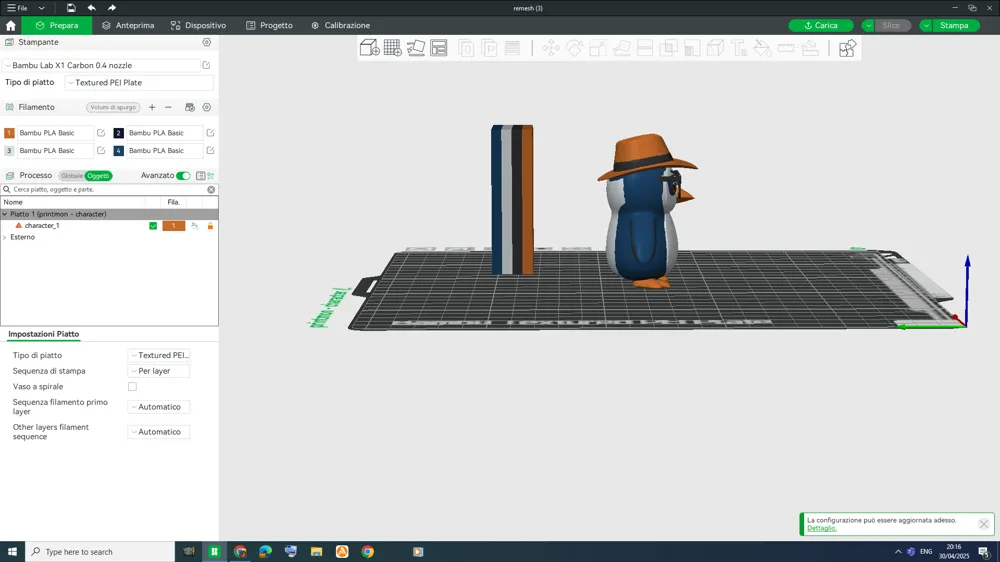Screen dimensions: 1000x562
Task: Select the Text shape tool
Action: click(739, 48)
